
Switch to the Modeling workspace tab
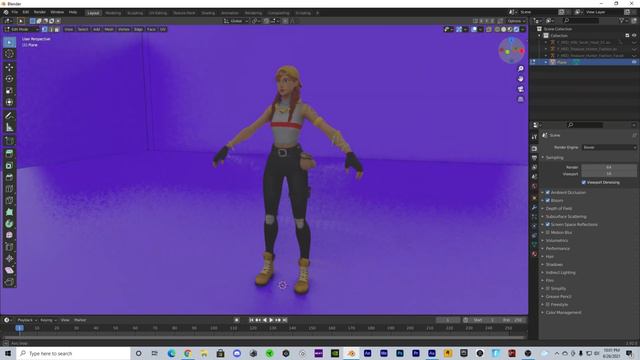[113, 13]
